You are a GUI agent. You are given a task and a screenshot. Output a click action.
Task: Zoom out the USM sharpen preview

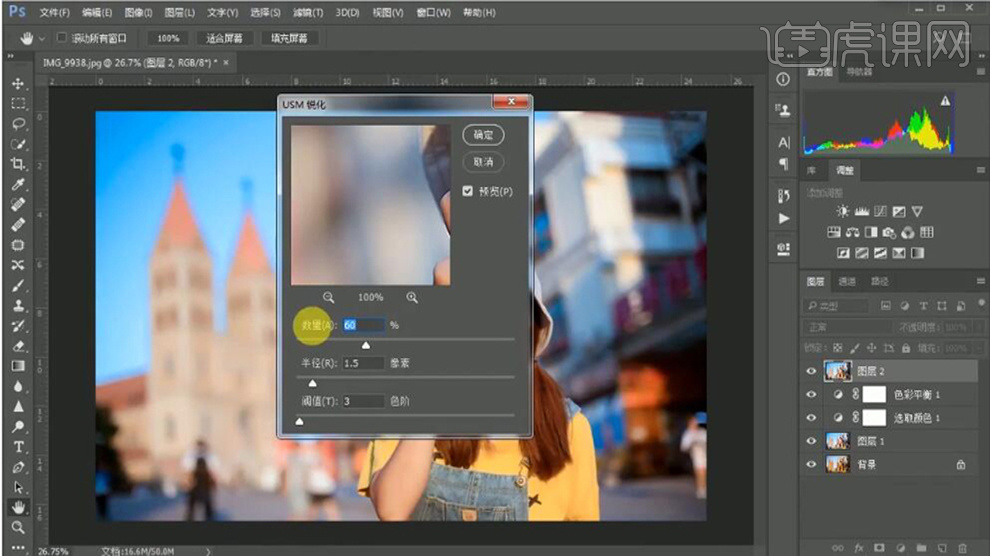tap(329, 297)
